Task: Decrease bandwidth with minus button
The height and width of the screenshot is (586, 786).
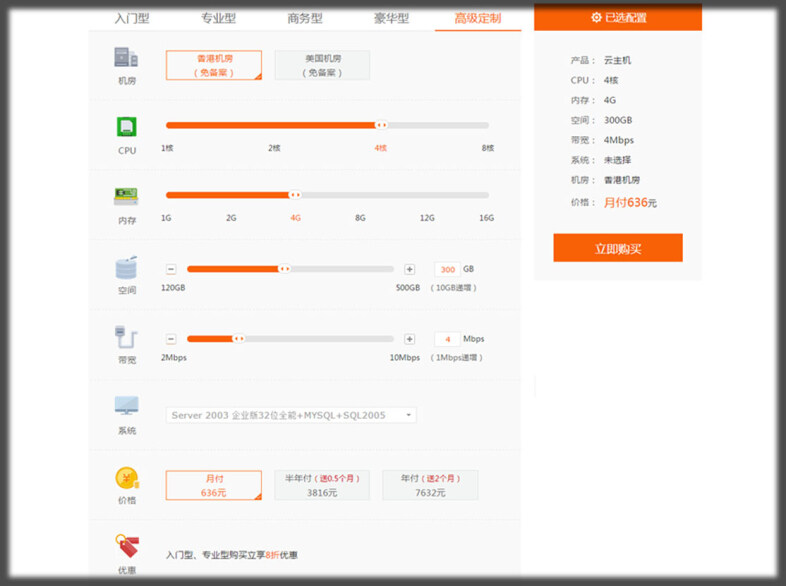Action: (171, 339)
